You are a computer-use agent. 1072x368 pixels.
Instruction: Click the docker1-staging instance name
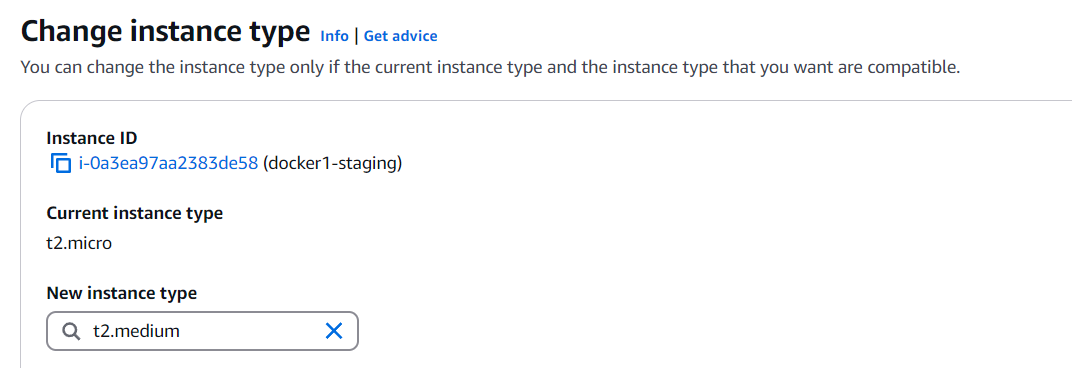click(x=332, y=164)
